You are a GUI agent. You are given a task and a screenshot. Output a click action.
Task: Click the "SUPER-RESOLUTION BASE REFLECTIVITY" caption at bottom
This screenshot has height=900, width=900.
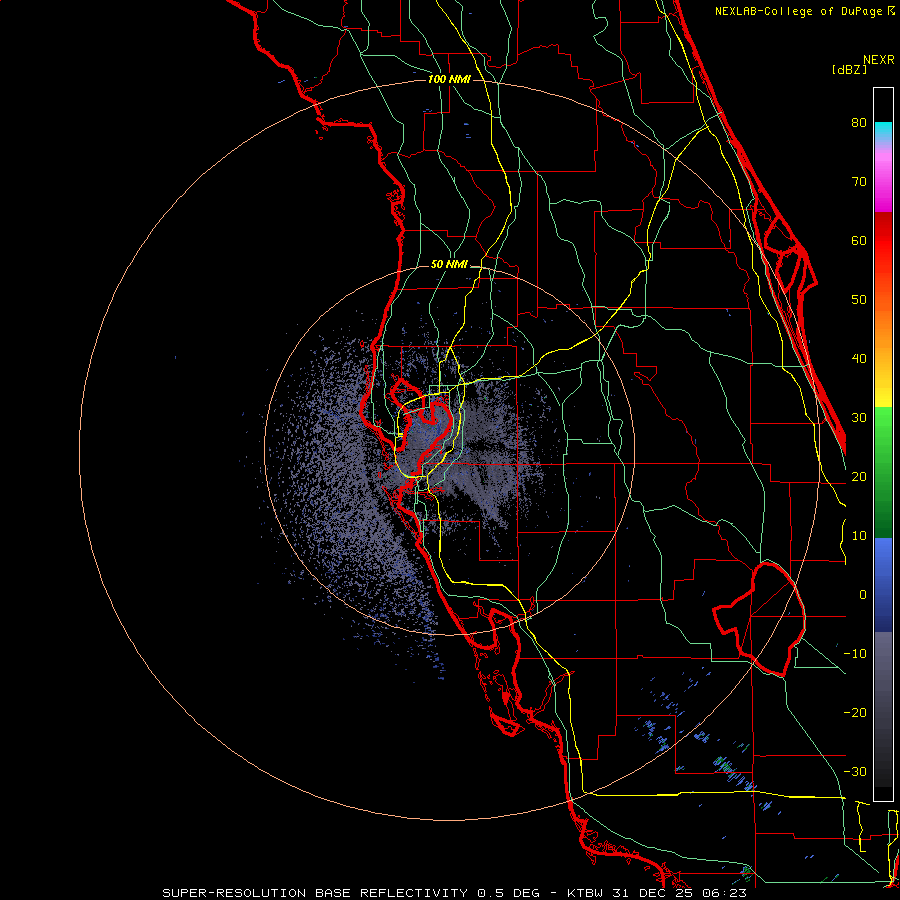pos(315,893)
